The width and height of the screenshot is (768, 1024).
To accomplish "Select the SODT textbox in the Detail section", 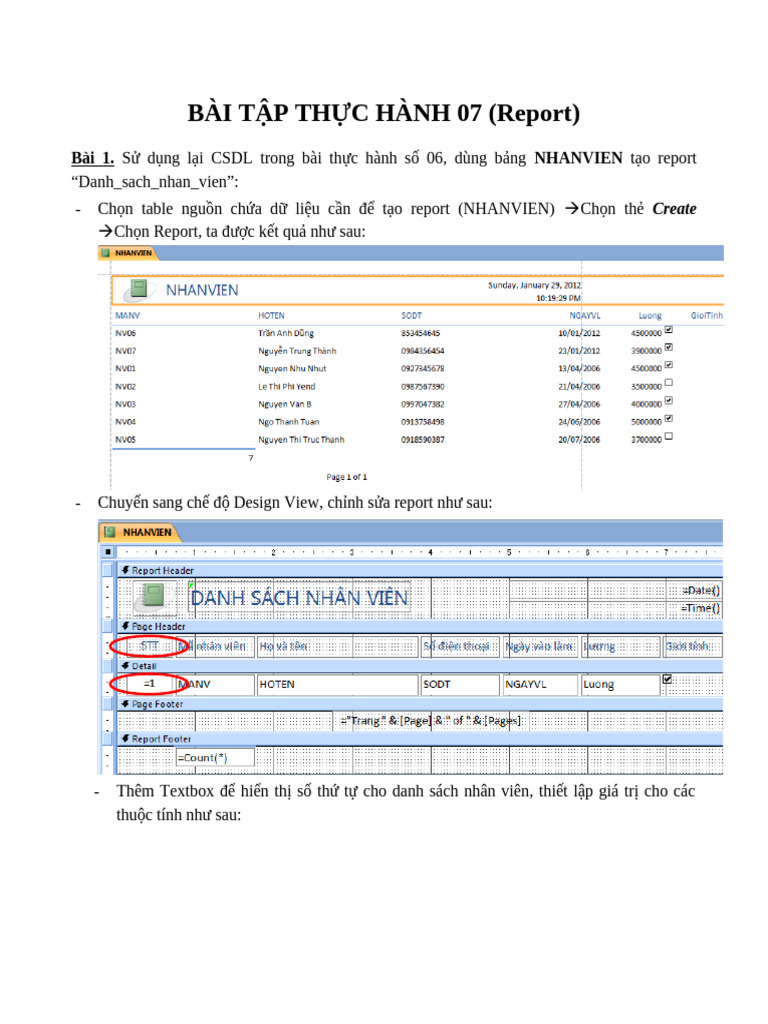I will (460, 684).
